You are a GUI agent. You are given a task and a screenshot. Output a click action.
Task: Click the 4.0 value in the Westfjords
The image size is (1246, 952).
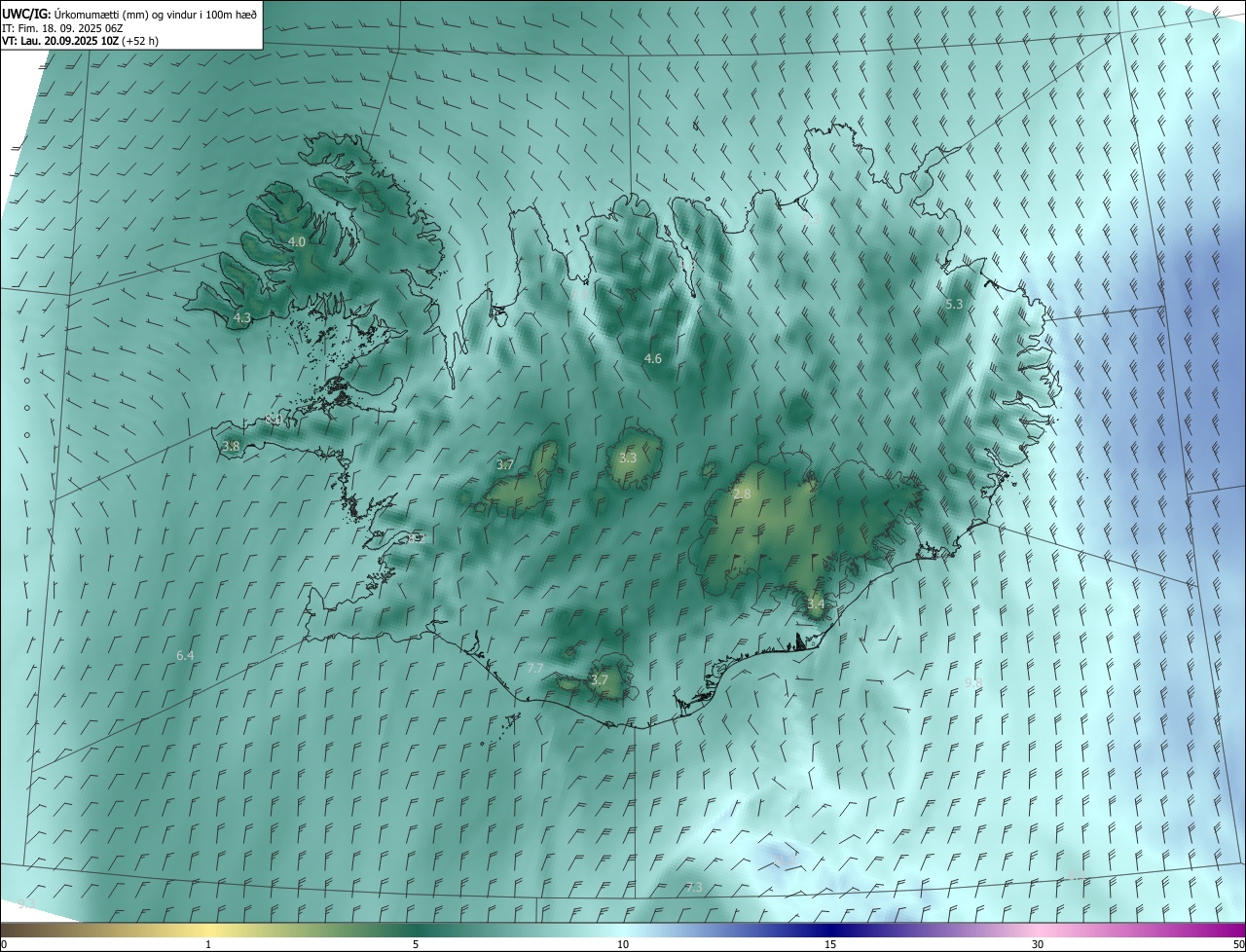297,241
